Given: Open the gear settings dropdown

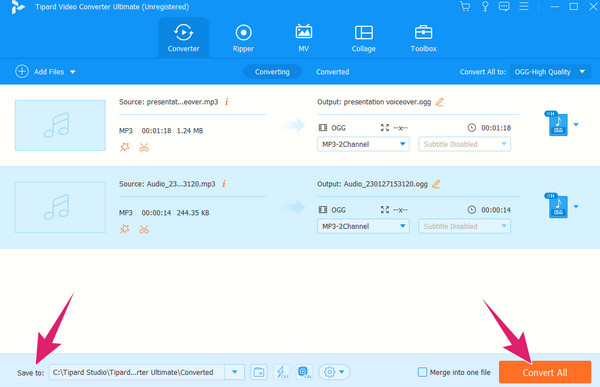Looking at the screenshot, I should click(x=334, y=372).
